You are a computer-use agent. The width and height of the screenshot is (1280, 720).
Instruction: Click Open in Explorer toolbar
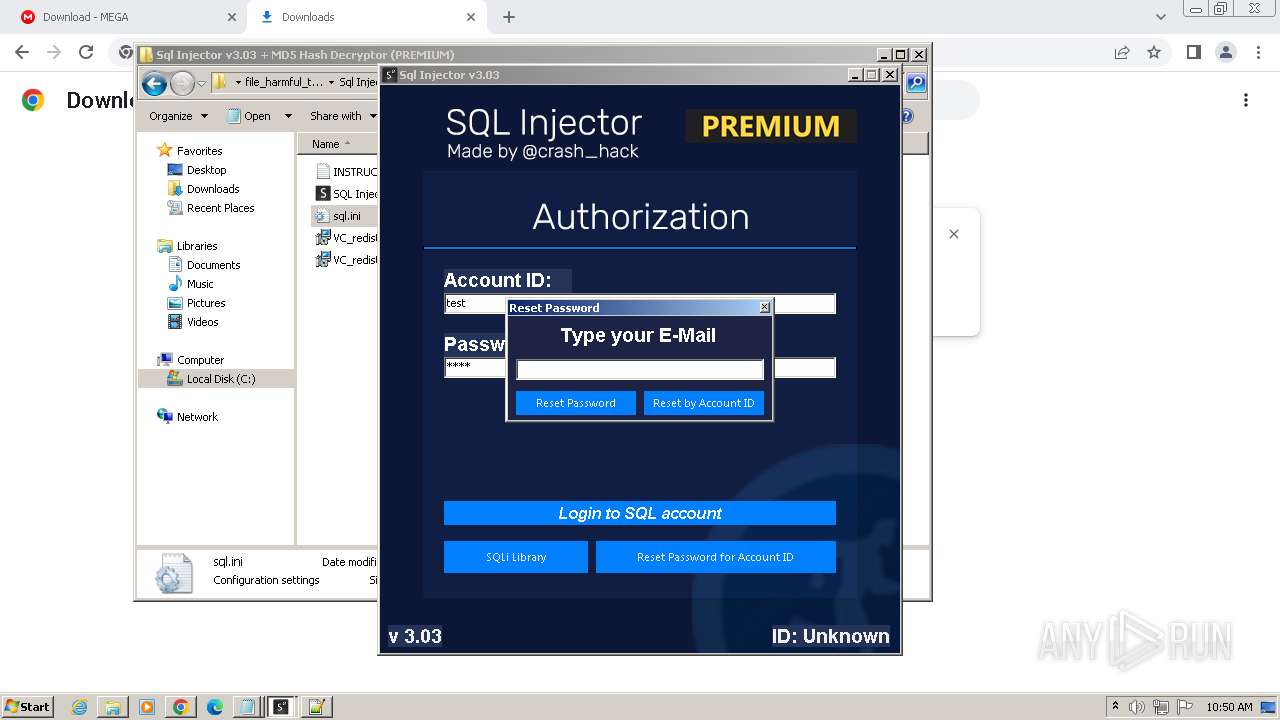tap(249, 116)
